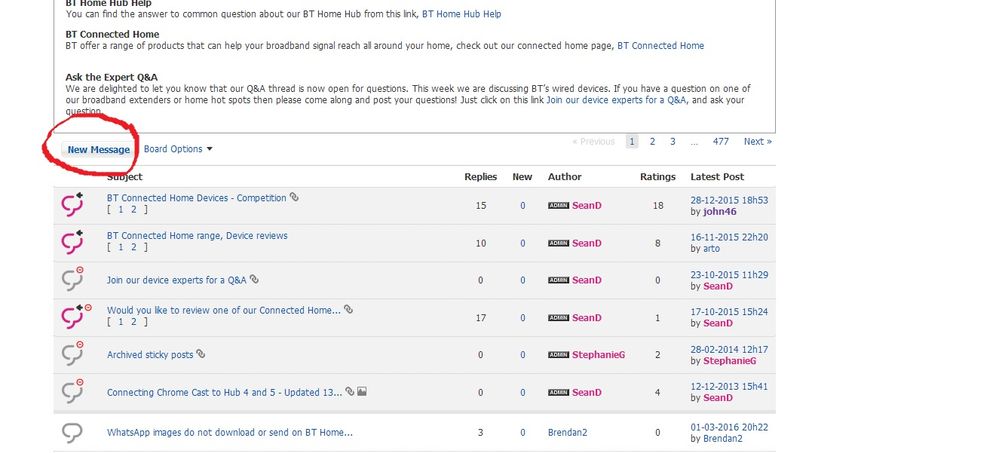Click ADMIN badge next to StephanieG
The width and height of the screenshot is (999, 453).
click(x=558, y=355)
